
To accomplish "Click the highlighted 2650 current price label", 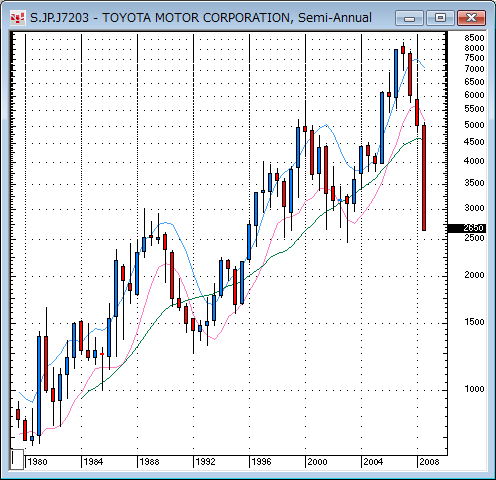I will (467, 228).
